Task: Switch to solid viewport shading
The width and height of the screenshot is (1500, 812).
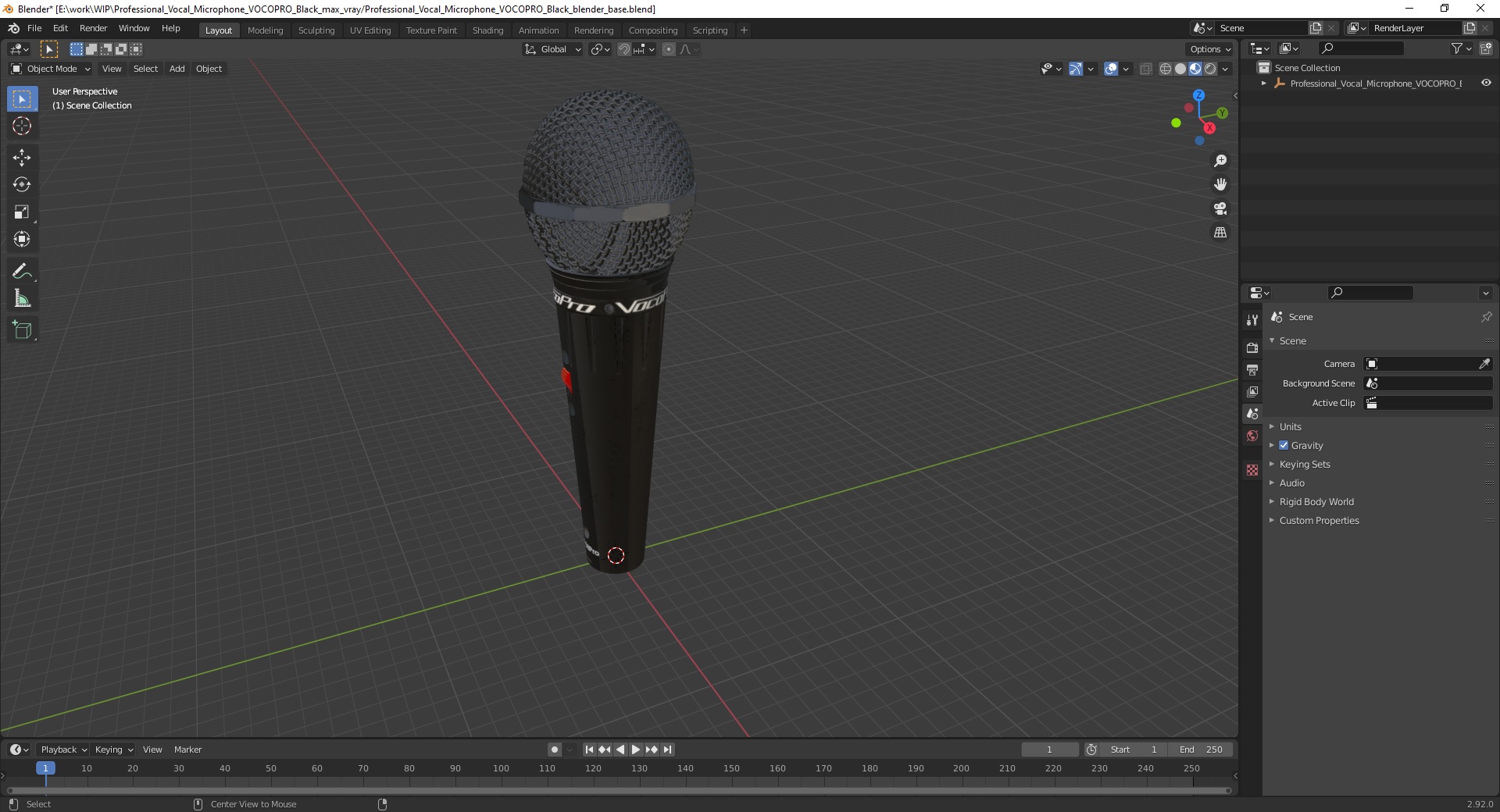Action: pyautogui.click(x=1180, y=69)
